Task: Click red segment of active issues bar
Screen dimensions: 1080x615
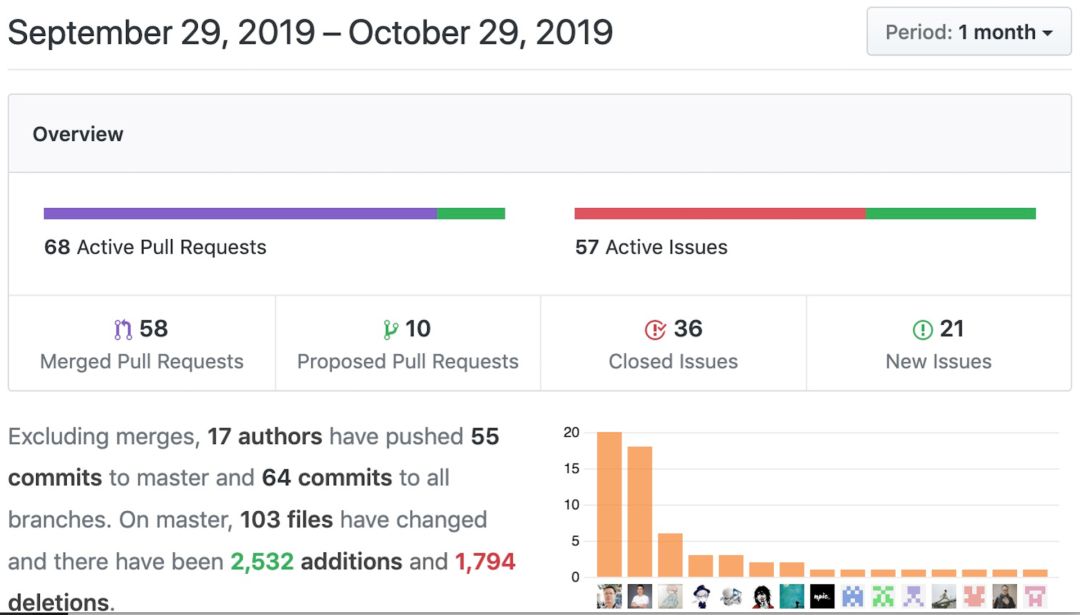Action: [719, 213]
